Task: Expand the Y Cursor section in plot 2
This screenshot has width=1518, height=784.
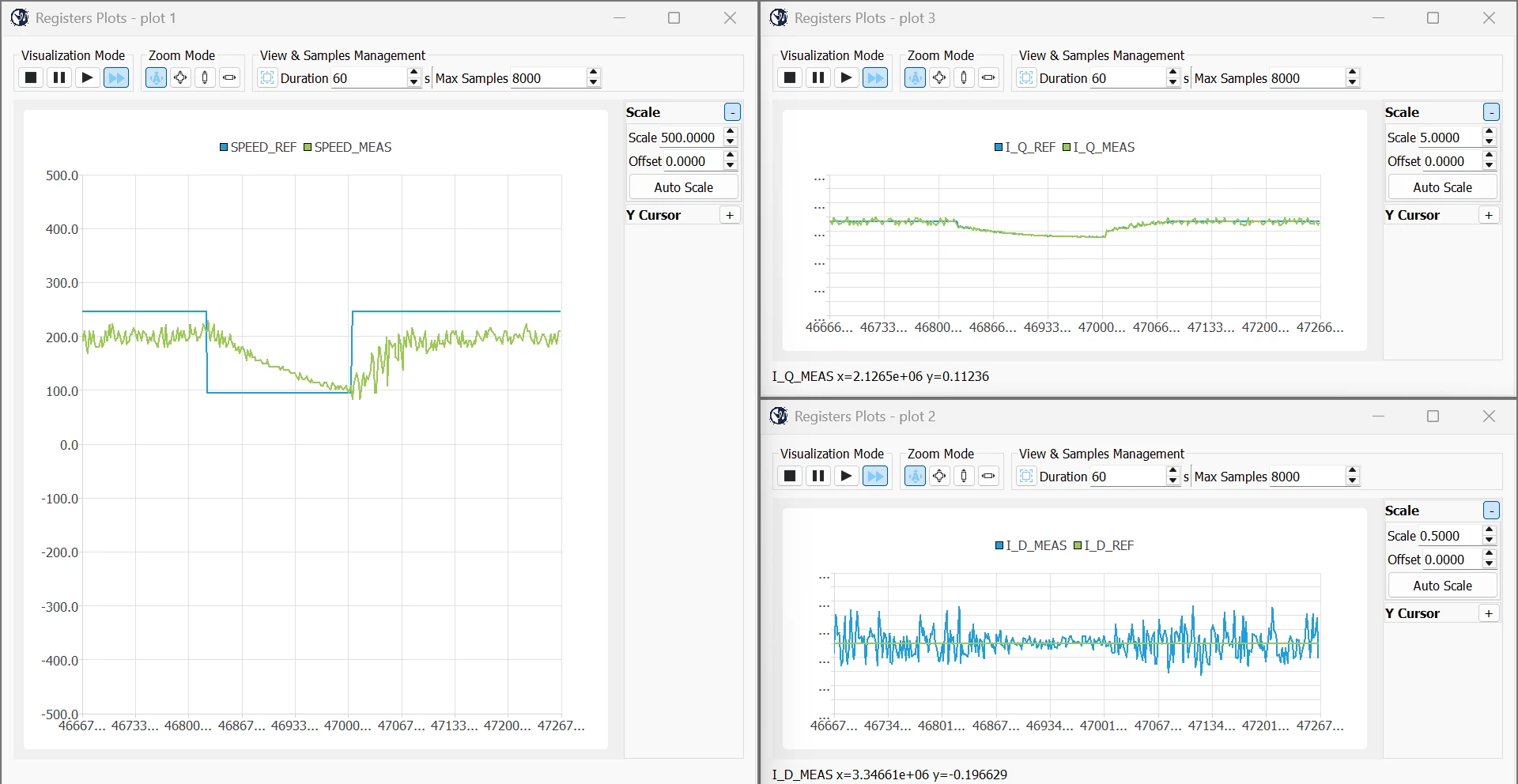Action: 1489,613
